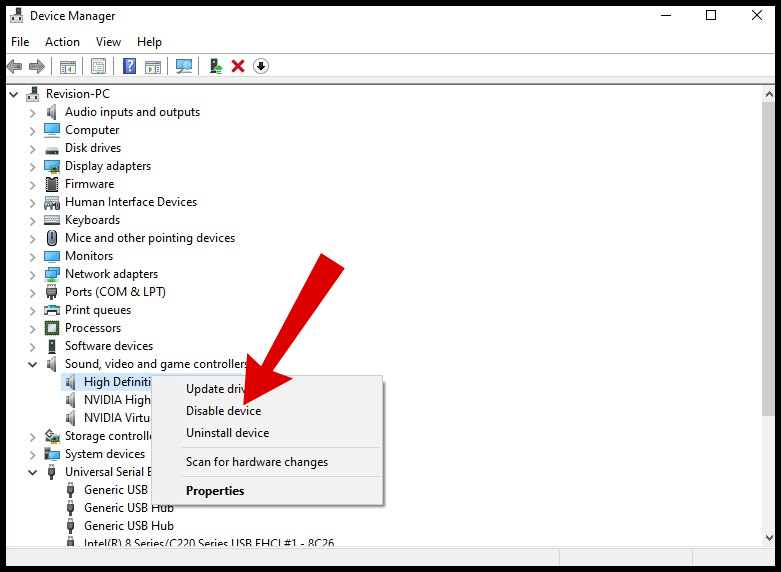Expand the Software devices category
The image size is (781, 572).
pyautogui.click(x=32, y=347)
